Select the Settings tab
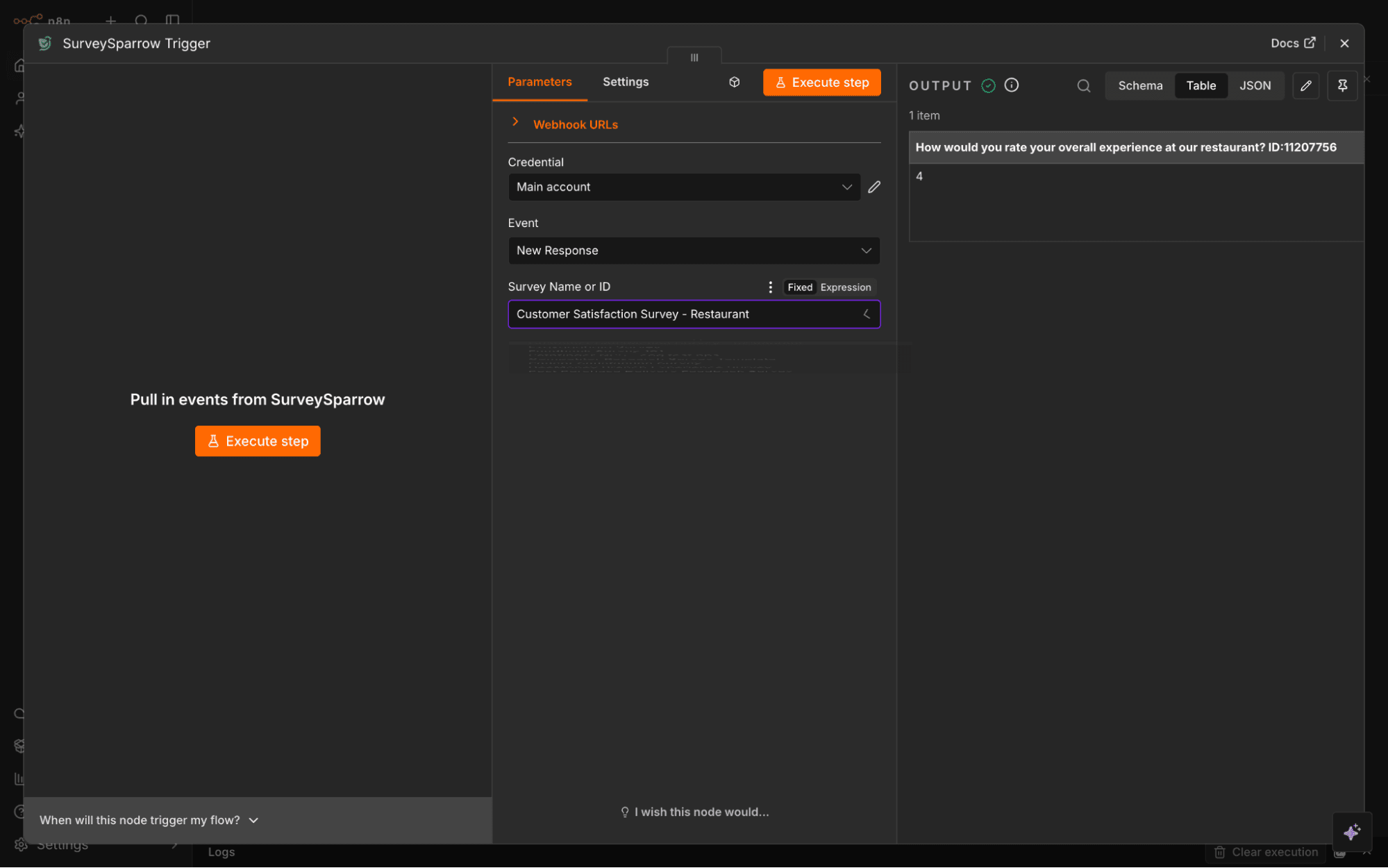Image resolution: width=1388 pixels, height=868 pixels. (626, 82)
